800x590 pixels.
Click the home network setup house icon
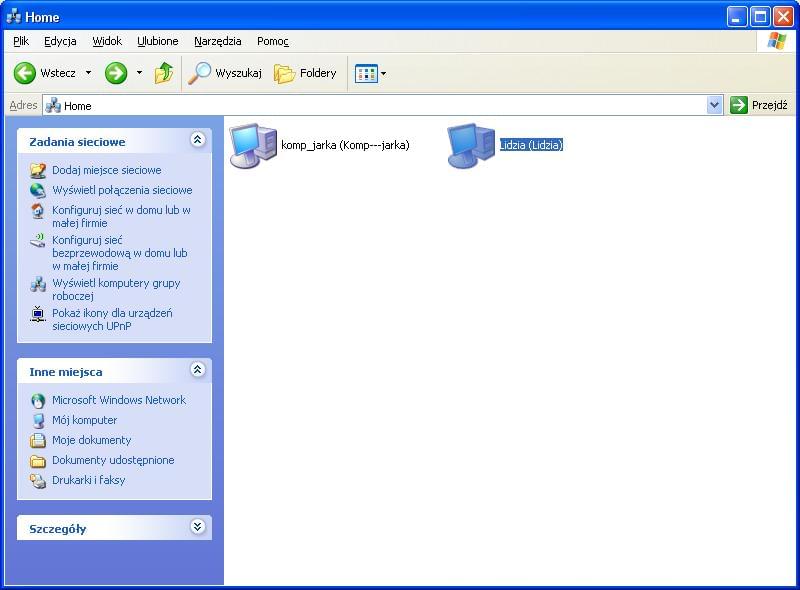(x=38, y=210)
